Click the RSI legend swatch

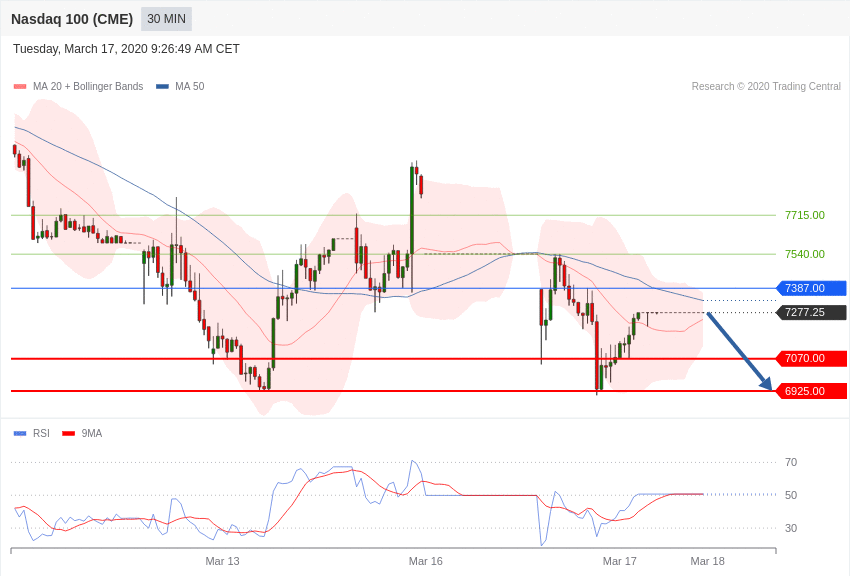pos(20,433)
